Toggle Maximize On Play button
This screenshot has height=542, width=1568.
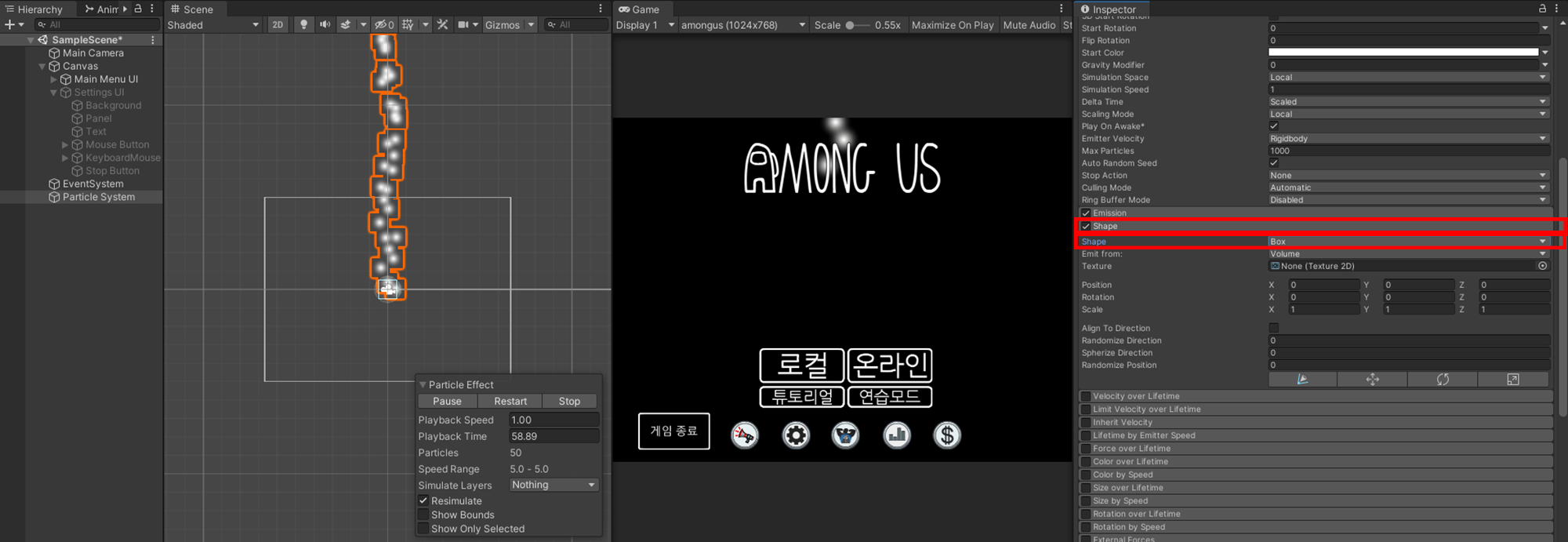coord(953,25)
